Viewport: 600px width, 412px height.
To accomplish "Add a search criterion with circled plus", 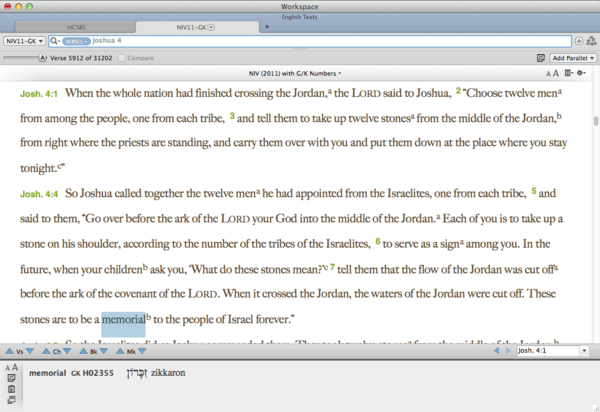I will (x=579, y=41).
